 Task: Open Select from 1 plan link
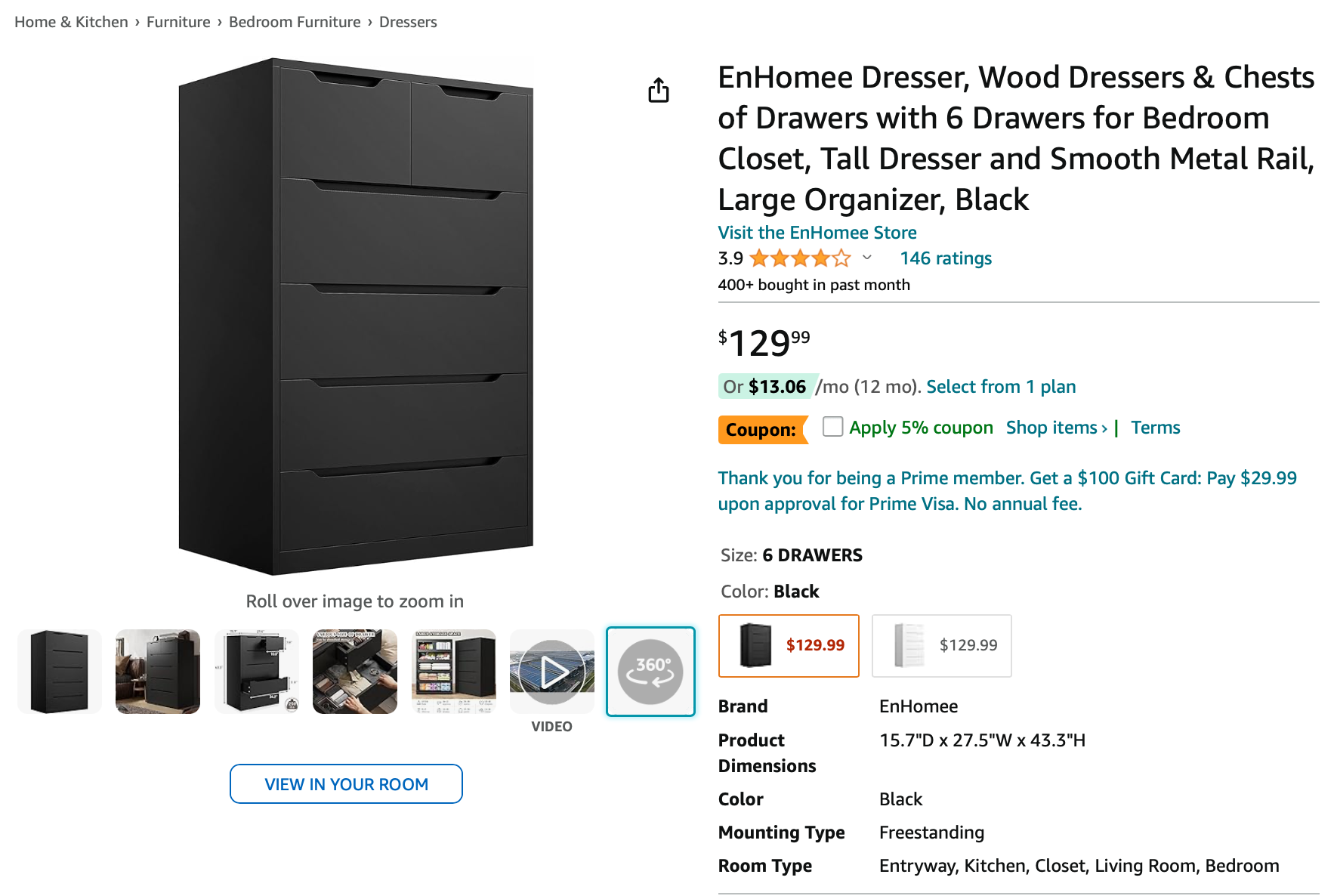(1001, 387)
